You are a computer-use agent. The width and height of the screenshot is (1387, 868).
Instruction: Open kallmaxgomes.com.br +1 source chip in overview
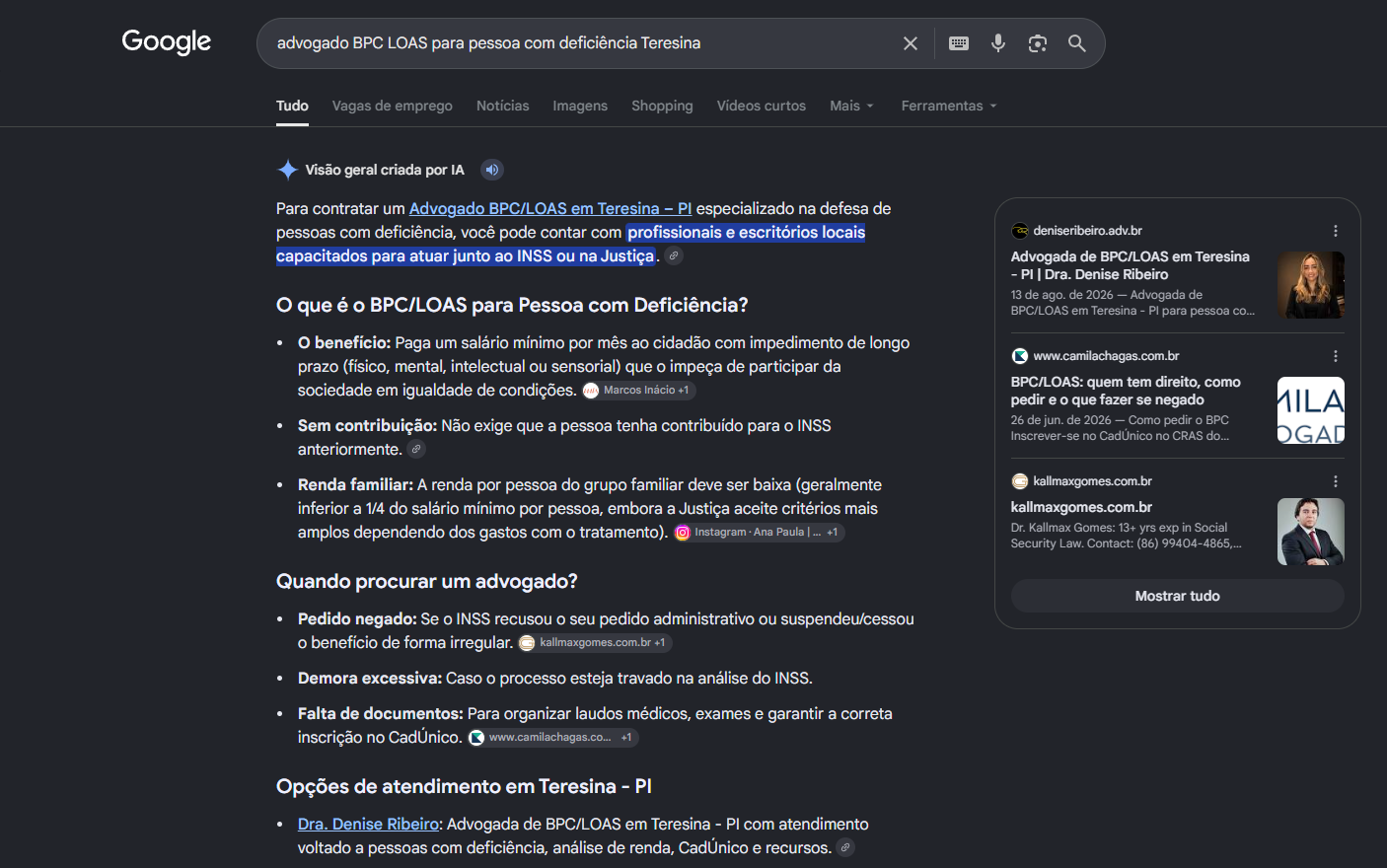click(595, 643)
